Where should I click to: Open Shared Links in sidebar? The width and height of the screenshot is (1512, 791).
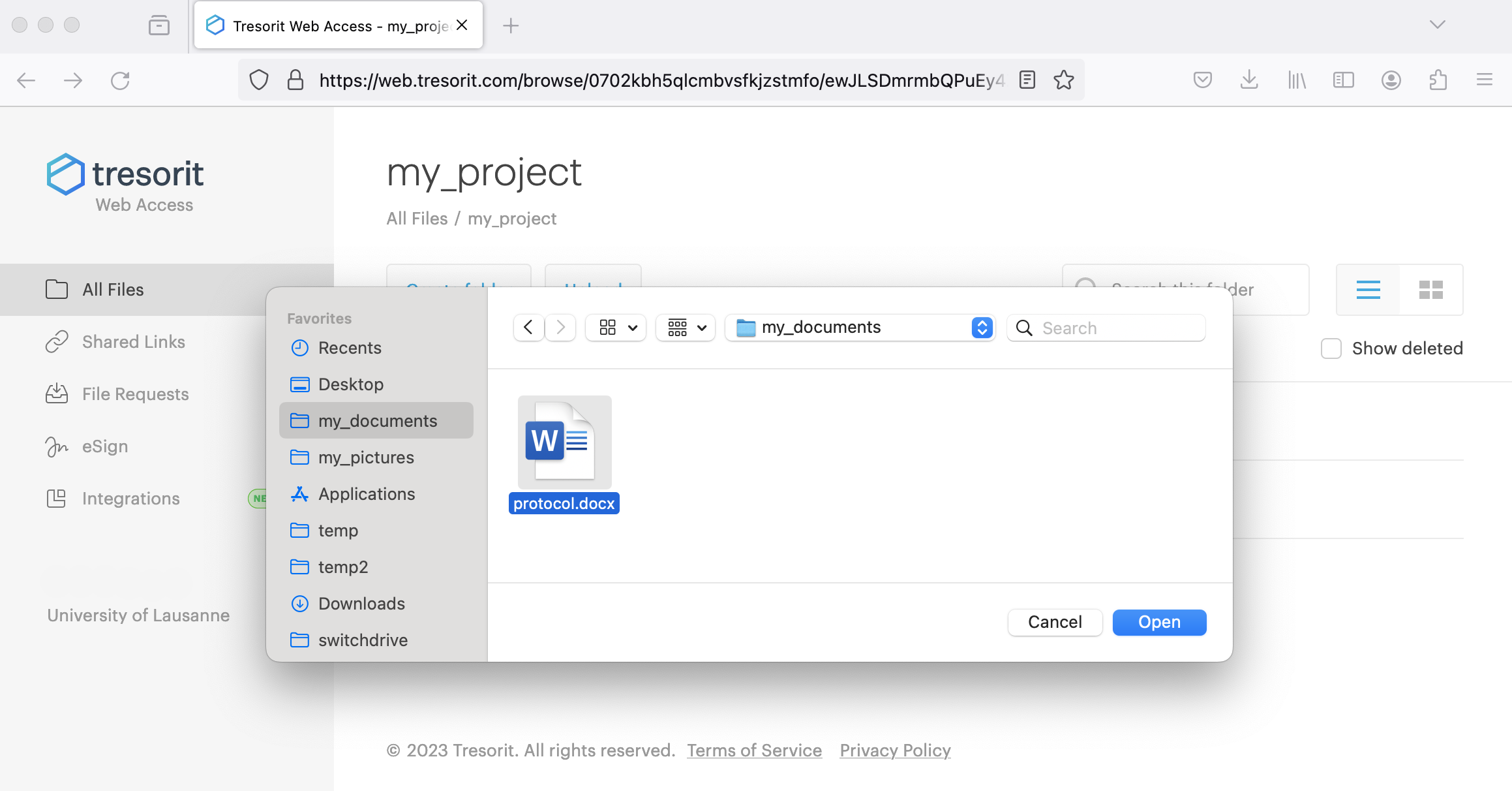(x=133, y=342)
